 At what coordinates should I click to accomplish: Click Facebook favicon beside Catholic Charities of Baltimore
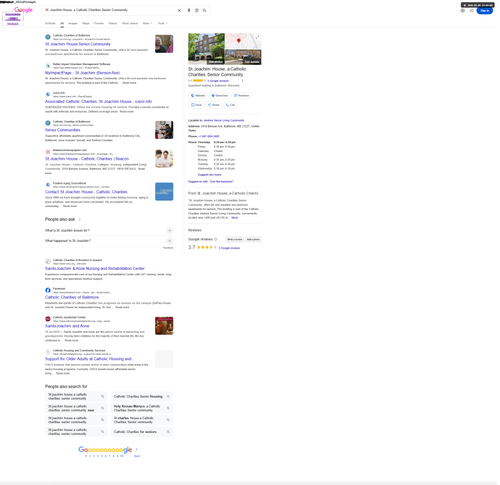[48, 290]
